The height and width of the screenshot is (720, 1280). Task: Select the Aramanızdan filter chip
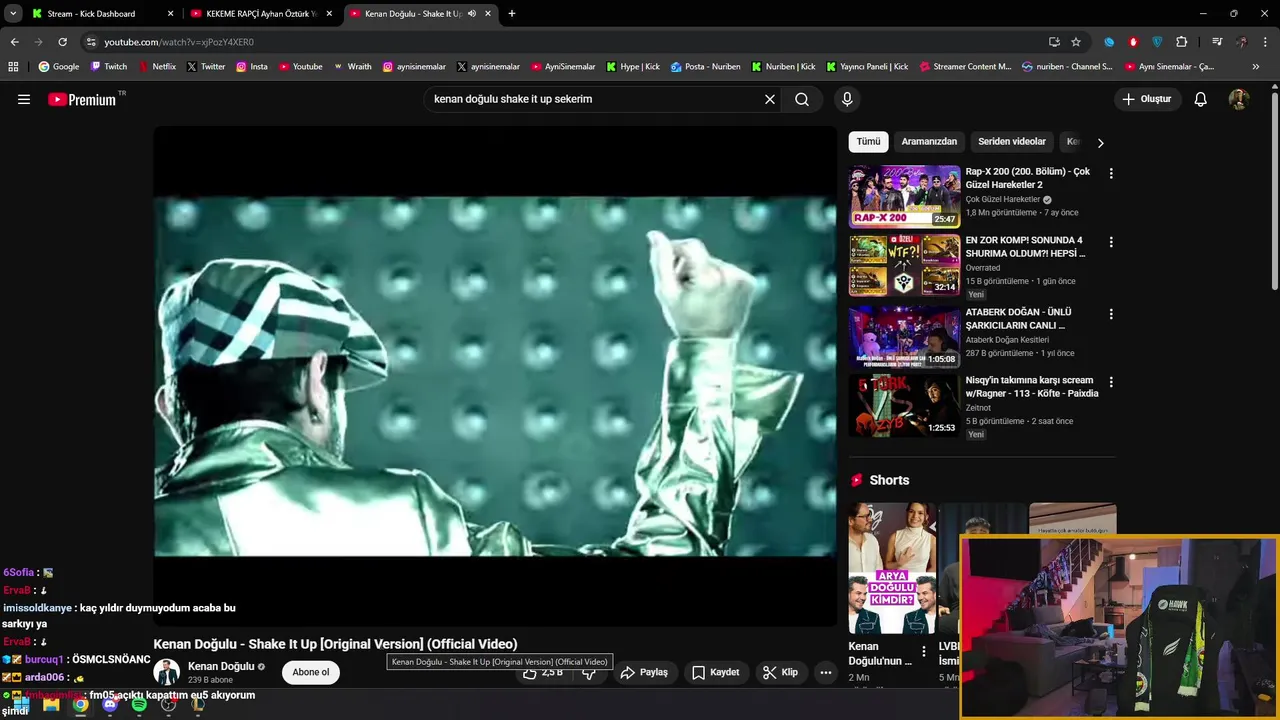click(x=929, y=142)
